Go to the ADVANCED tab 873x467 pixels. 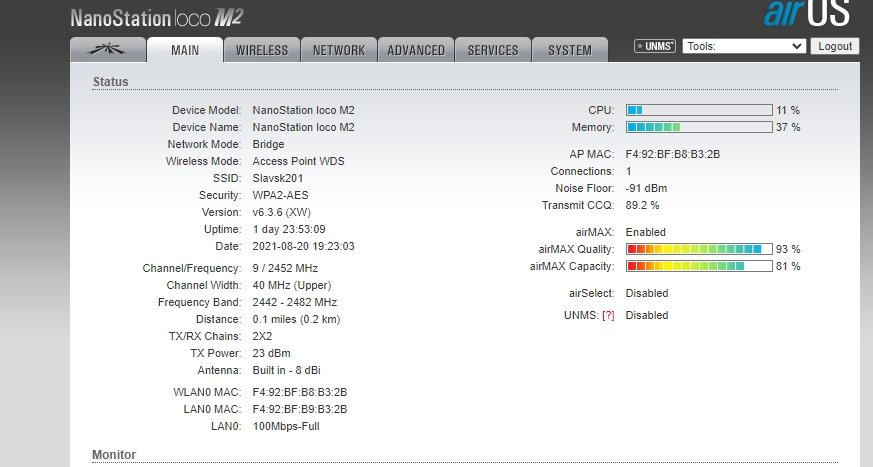click(x=416, y=50)
